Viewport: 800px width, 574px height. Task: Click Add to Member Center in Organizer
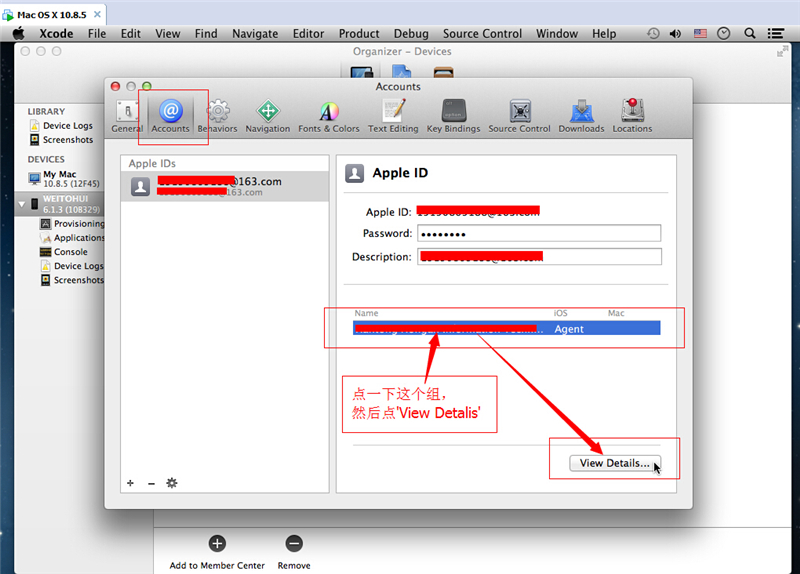tap(217, 553)
